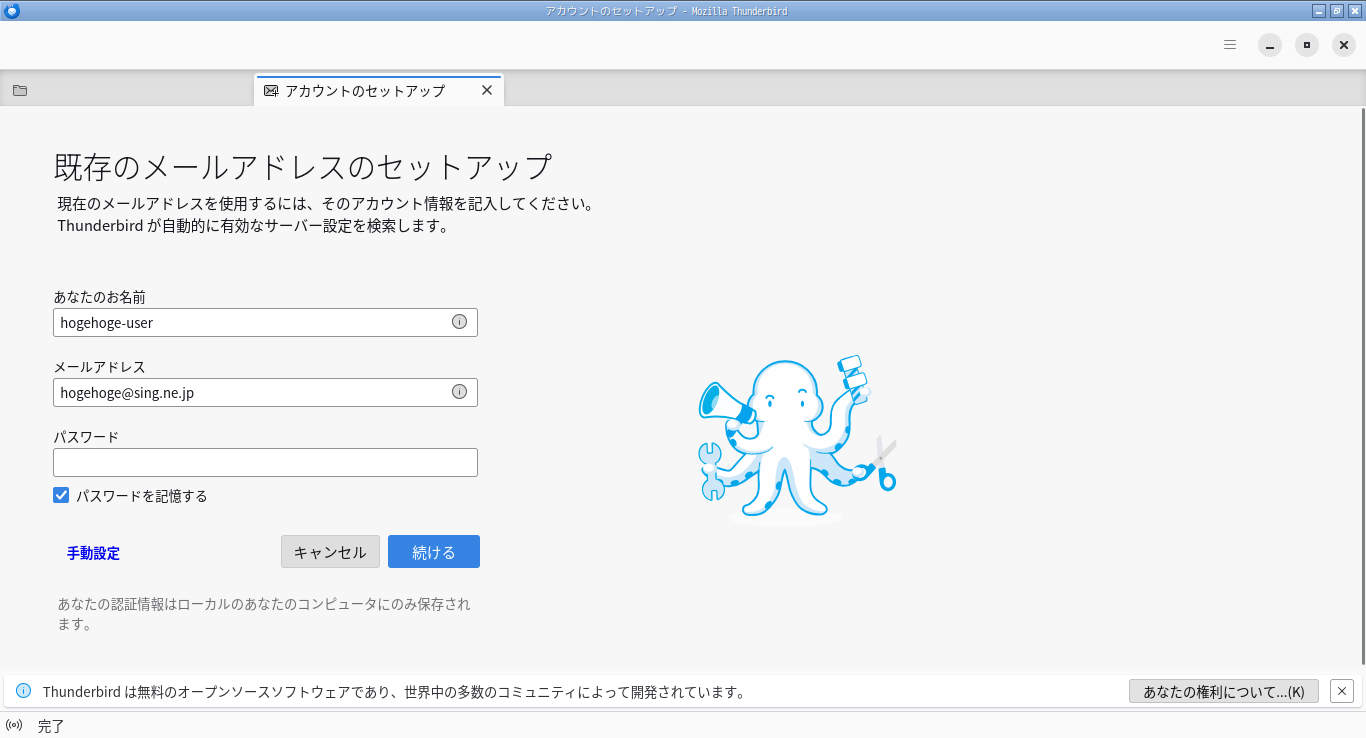Click the 完了 status bar text
The height and width of the screenshot is (738, 1366).
(51, 726)
